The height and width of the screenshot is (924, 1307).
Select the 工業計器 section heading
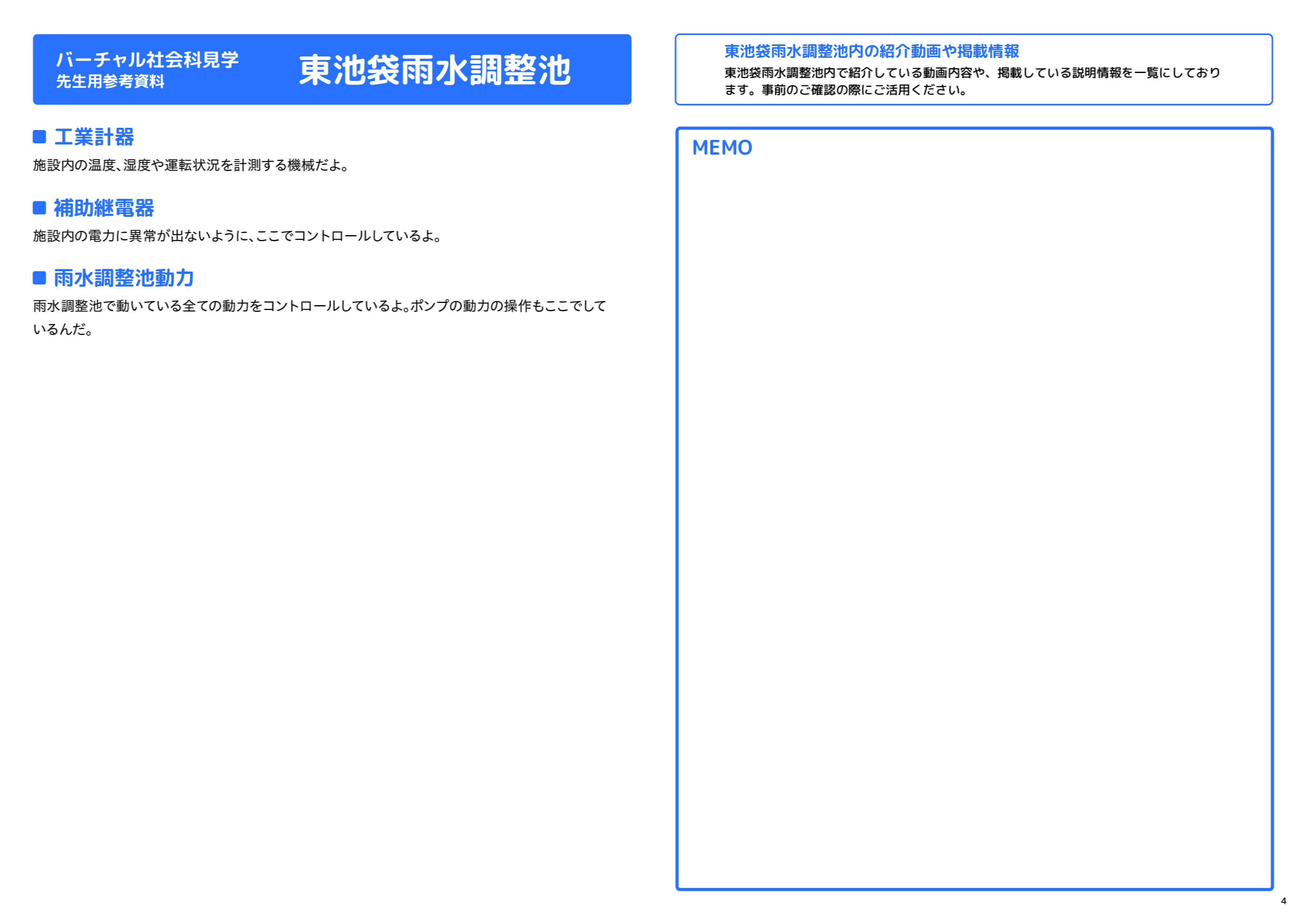click(x=95, y=137)
